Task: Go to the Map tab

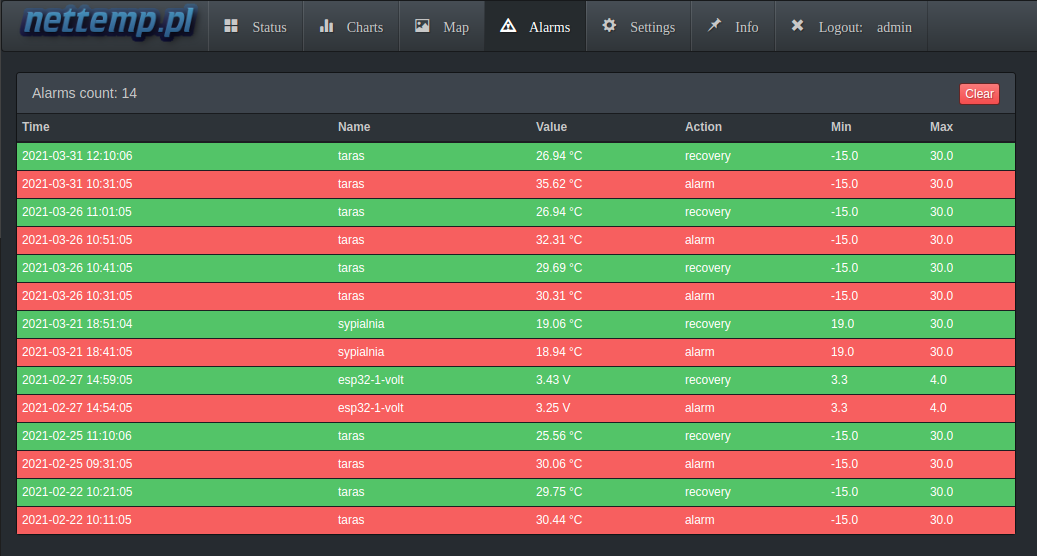Action: [x=442, y=26]
